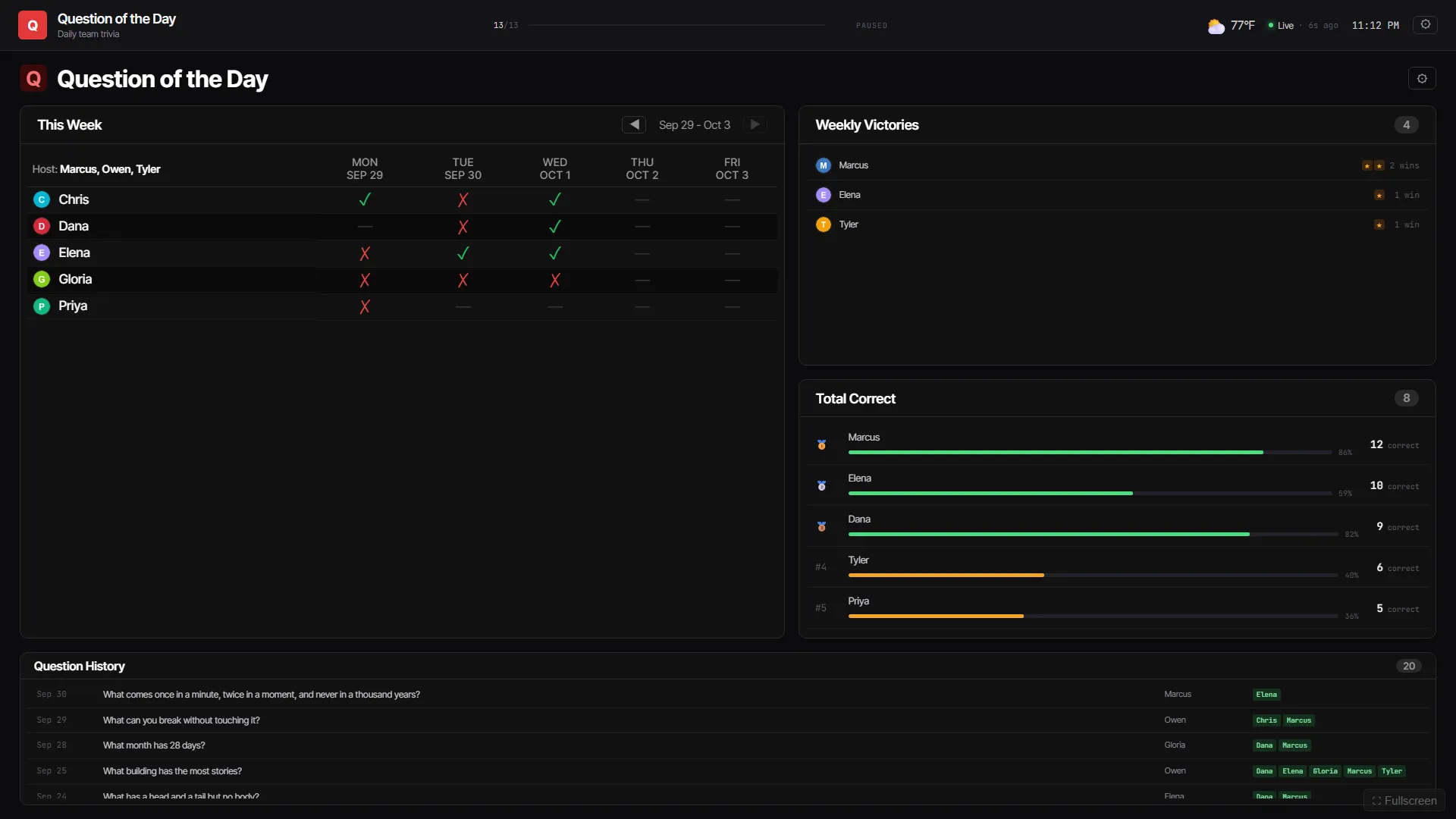Click Marcus's avatar in Weekly Victories
Image resolution: width=1456 pixels, height=819 pixels.
click(x=824, y=165)
